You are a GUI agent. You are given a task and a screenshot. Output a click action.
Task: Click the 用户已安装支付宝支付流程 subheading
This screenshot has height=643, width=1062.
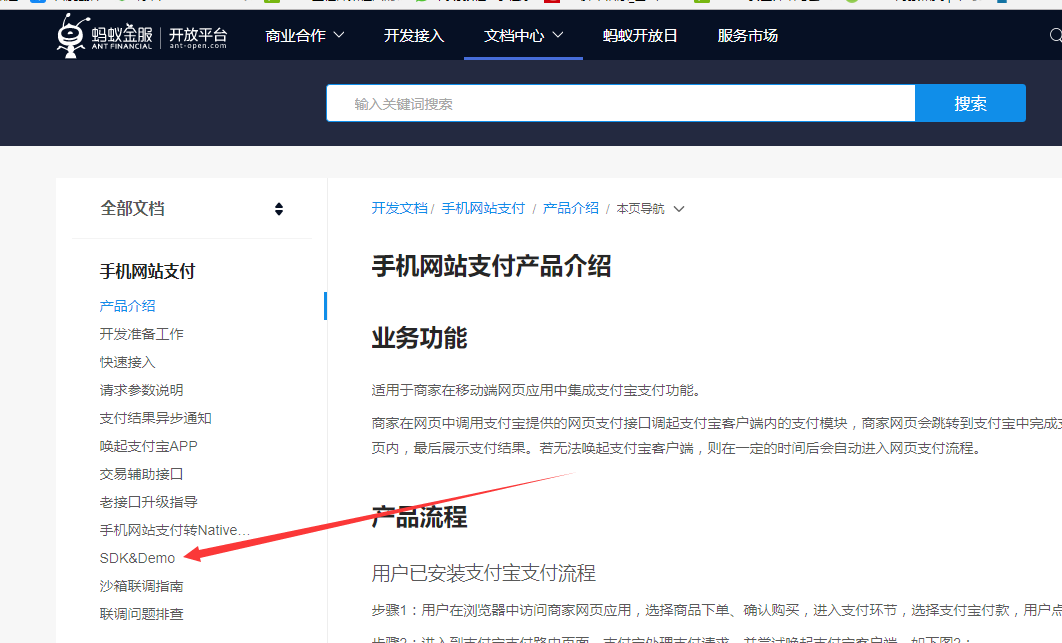[x=484, y=573]
